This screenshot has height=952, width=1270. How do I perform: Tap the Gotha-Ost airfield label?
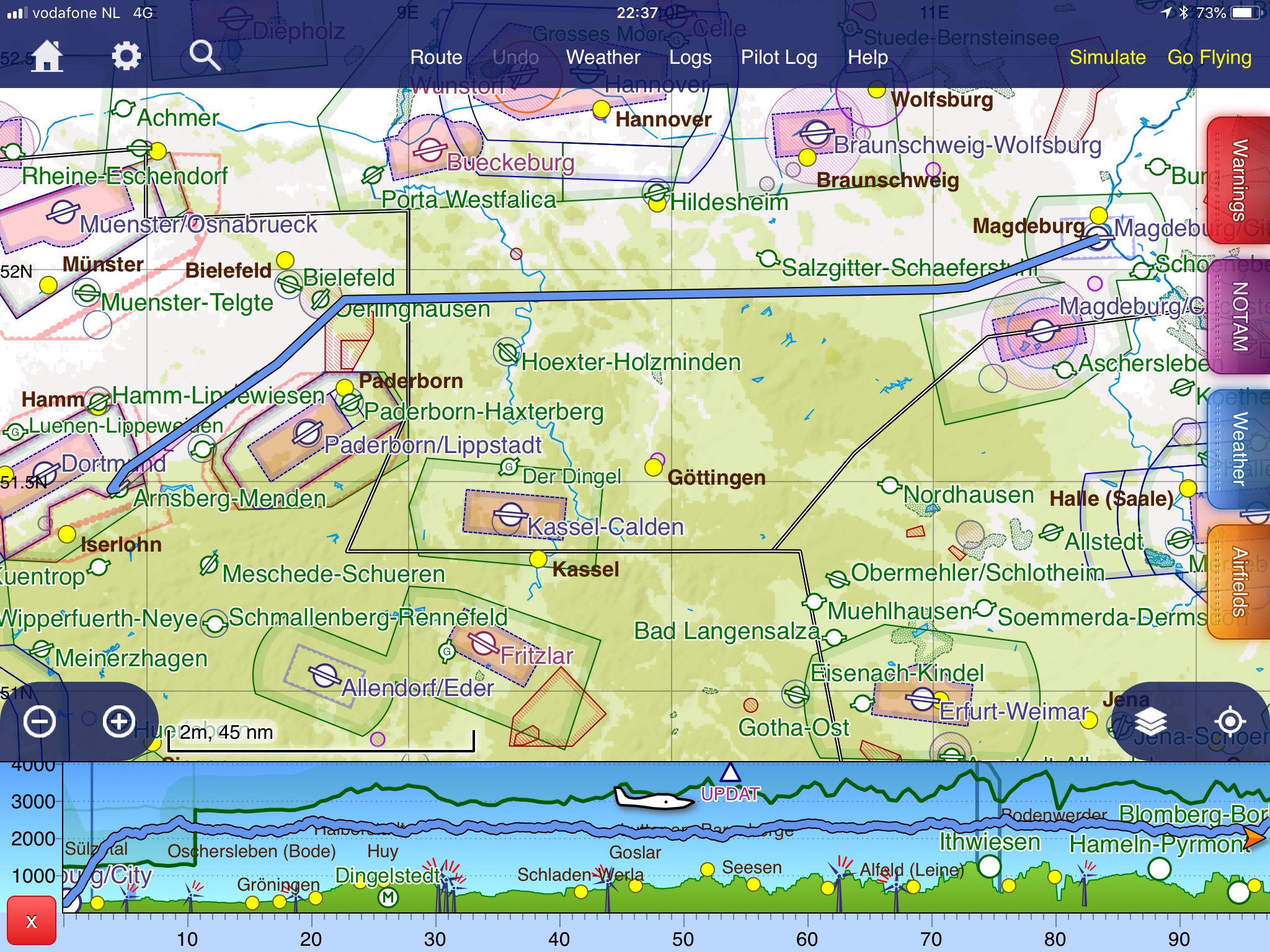pyautogui.click(x=793, y=727)
